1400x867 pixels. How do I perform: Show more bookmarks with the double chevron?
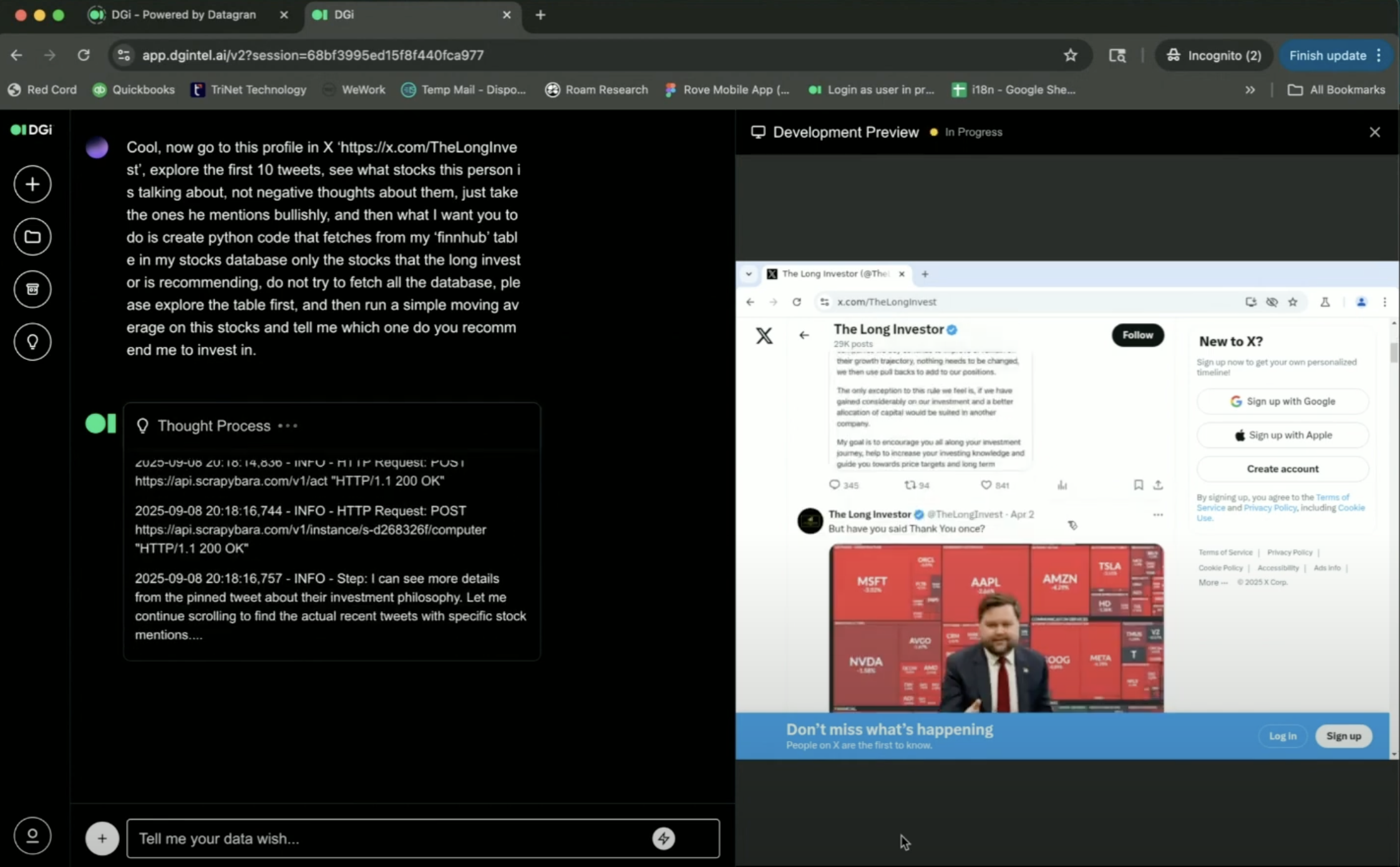(1250, 90)
